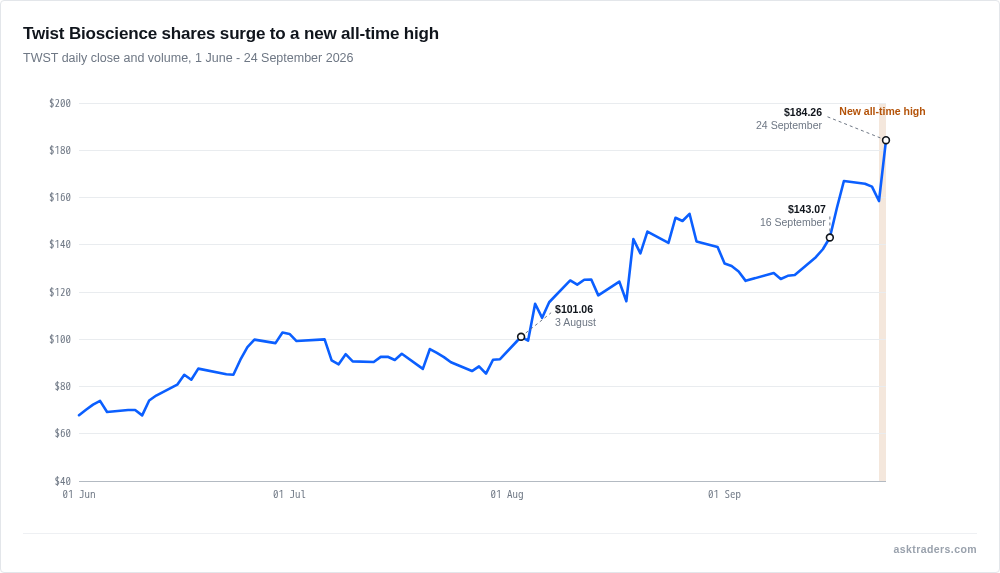Click the '01 Aug' x-axis label
Image resolution: width=1000 pixels, height=573 pixels.
click(507, 495)
